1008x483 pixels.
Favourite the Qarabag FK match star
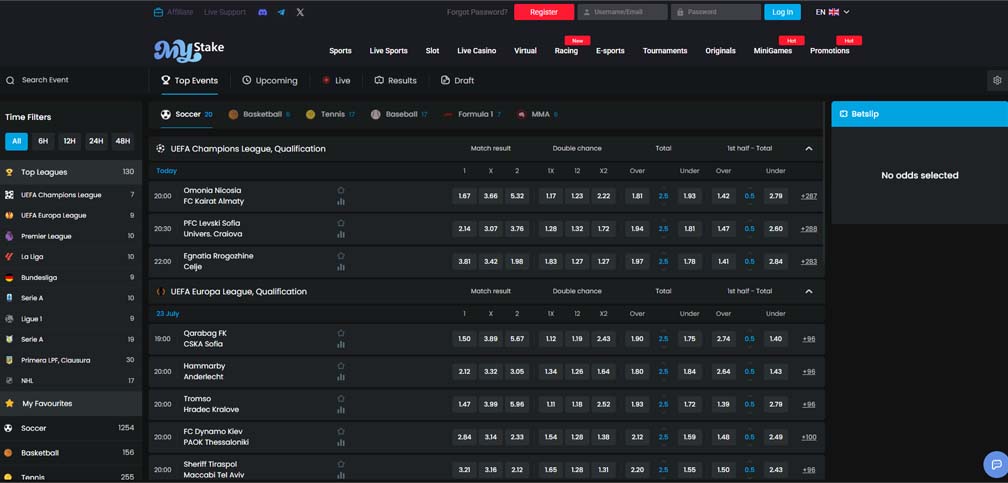tap(341, 333)
